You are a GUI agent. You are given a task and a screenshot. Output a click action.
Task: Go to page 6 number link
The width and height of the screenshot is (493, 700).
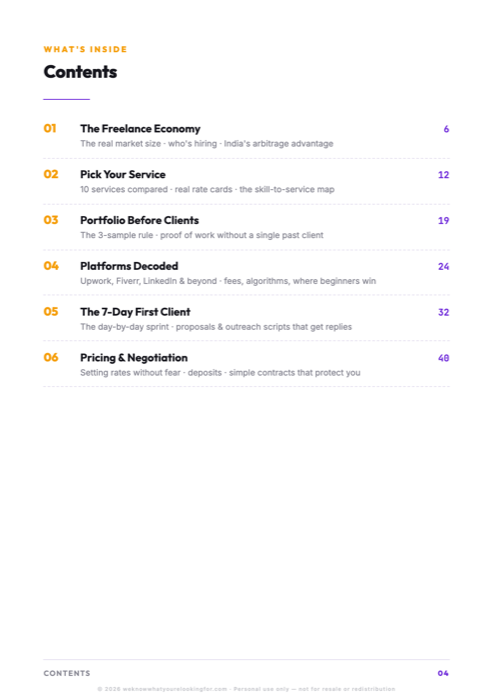click(x=446, y=129)
